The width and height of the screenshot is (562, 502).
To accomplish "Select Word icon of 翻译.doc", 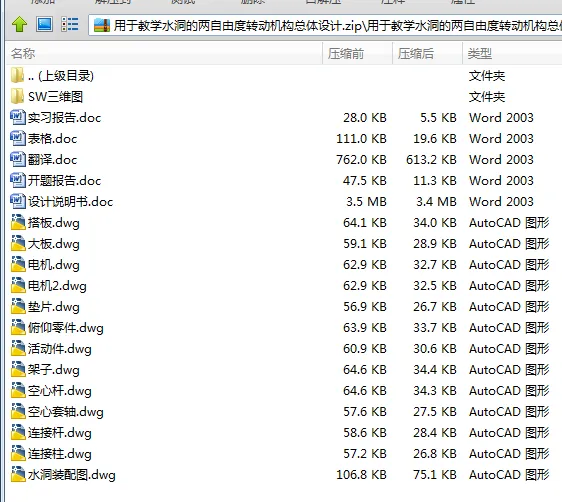I will 18,159.
